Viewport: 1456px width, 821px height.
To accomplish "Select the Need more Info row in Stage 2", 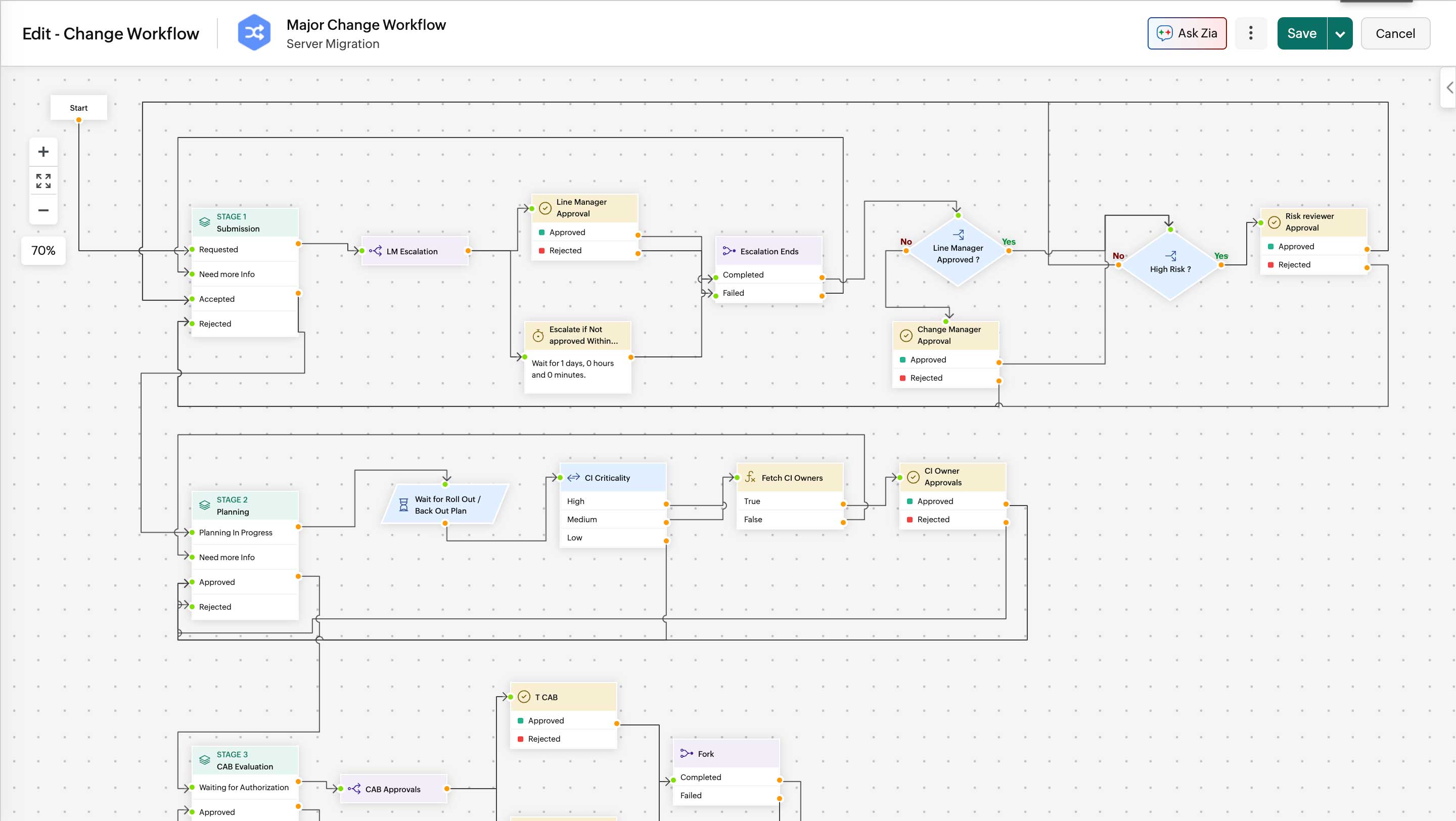I will click(245, 557).
